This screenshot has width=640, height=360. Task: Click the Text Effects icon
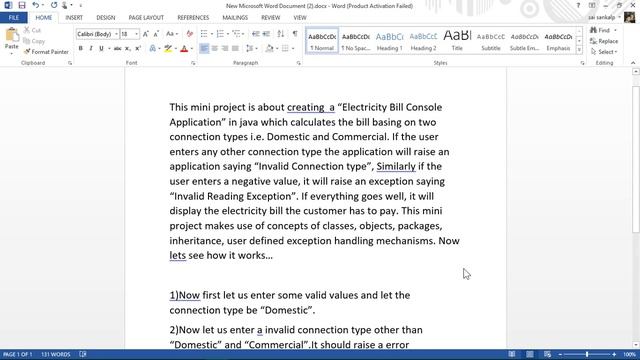coord(152,49)
